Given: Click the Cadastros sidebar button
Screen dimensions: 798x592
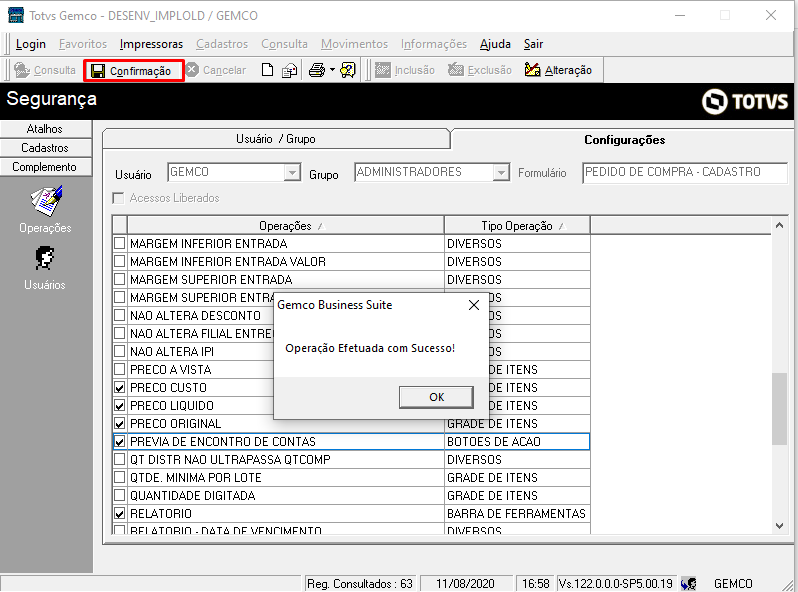Looking at the screenshot, I should (x=45, y=148).
